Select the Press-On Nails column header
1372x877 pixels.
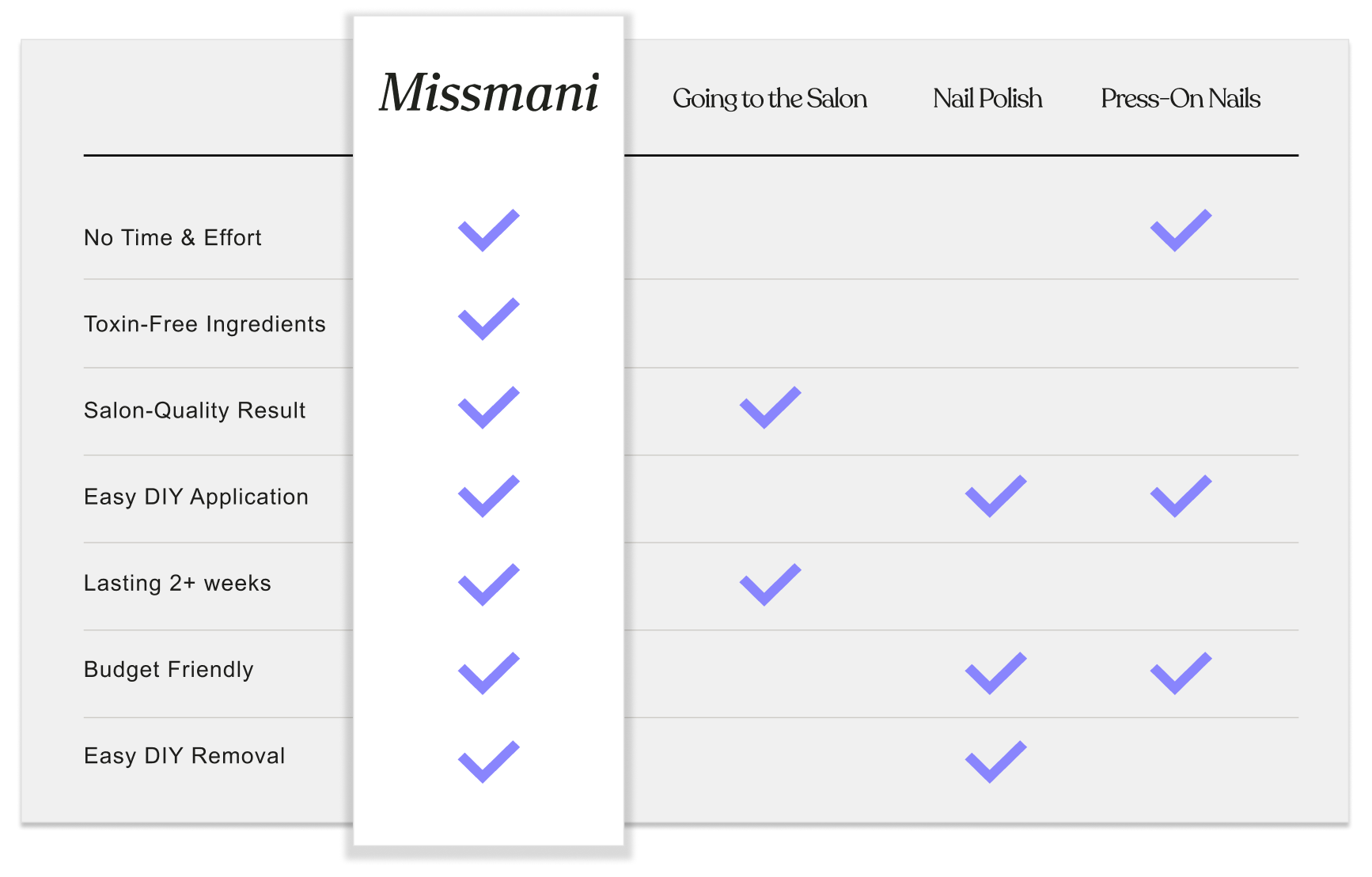click(x=1180, y=99)
